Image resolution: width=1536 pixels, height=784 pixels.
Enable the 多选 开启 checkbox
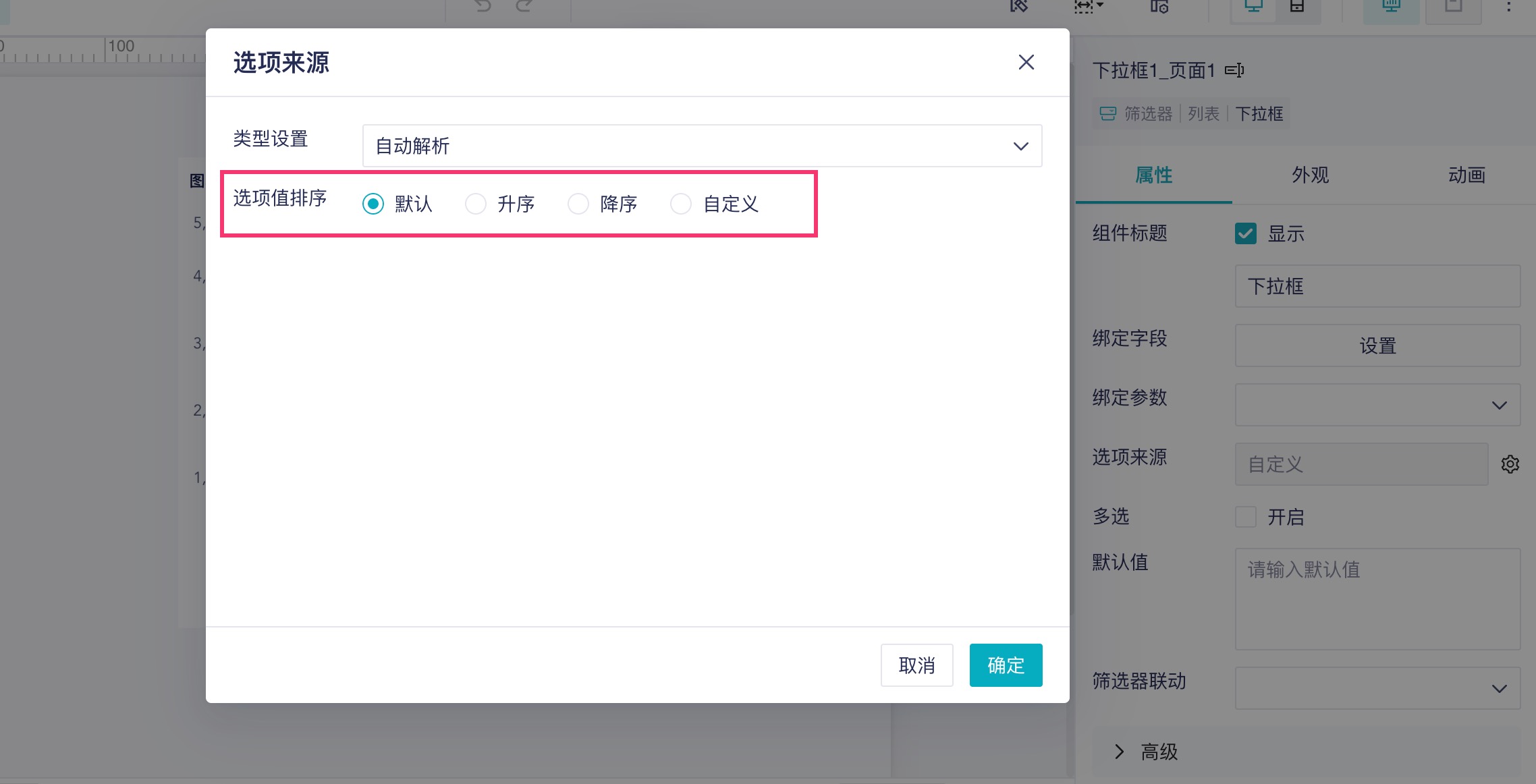1246,517
